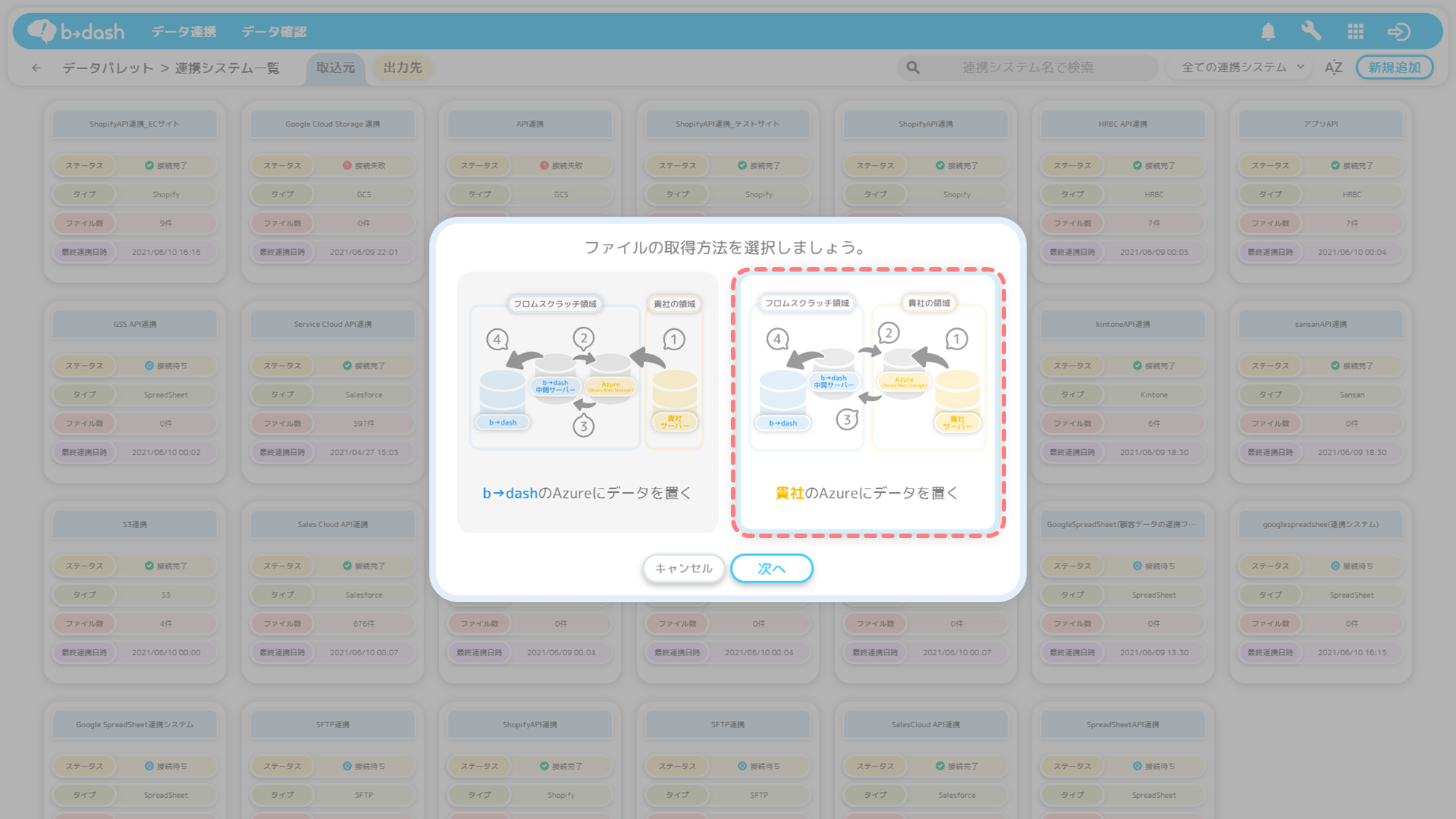Click the logout arrow icon
This screenshot has height=819, width=1456.
tap(1399, 31)
